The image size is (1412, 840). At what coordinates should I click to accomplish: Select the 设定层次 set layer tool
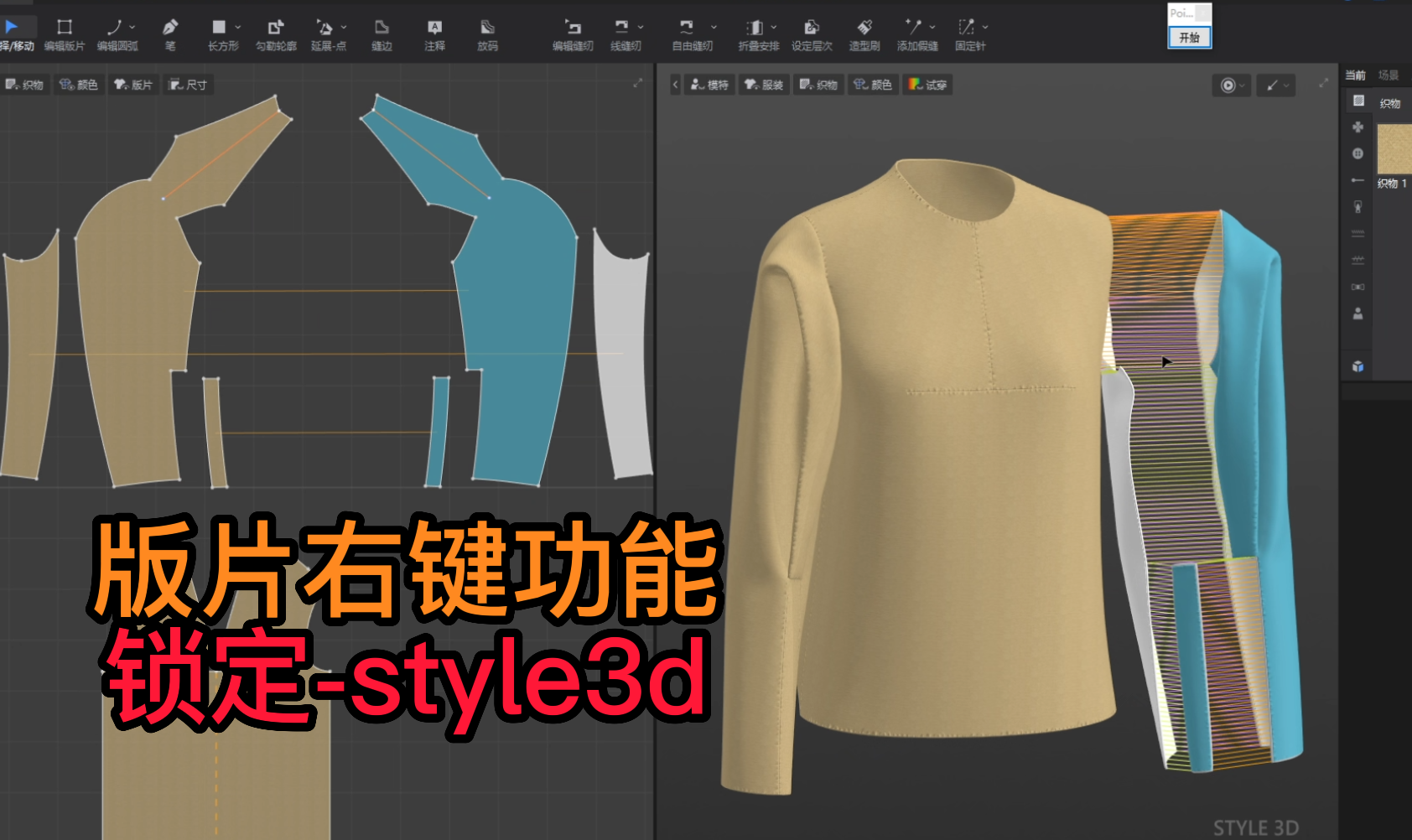812,35
